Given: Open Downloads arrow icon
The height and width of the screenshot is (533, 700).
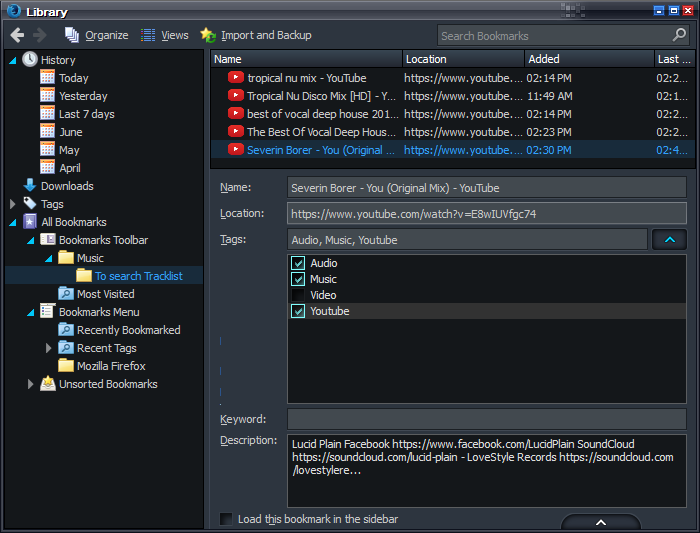Looking at the screenshot, I should coord(30,185).
